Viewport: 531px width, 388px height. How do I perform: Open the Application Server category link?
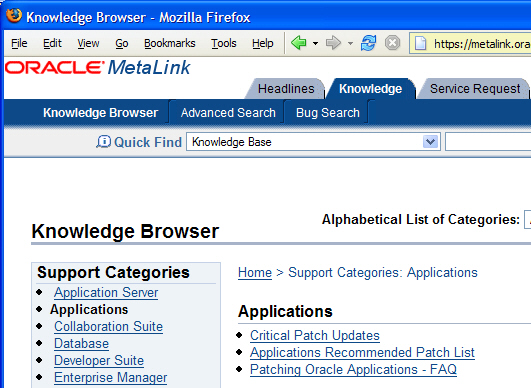click(106, 293)
